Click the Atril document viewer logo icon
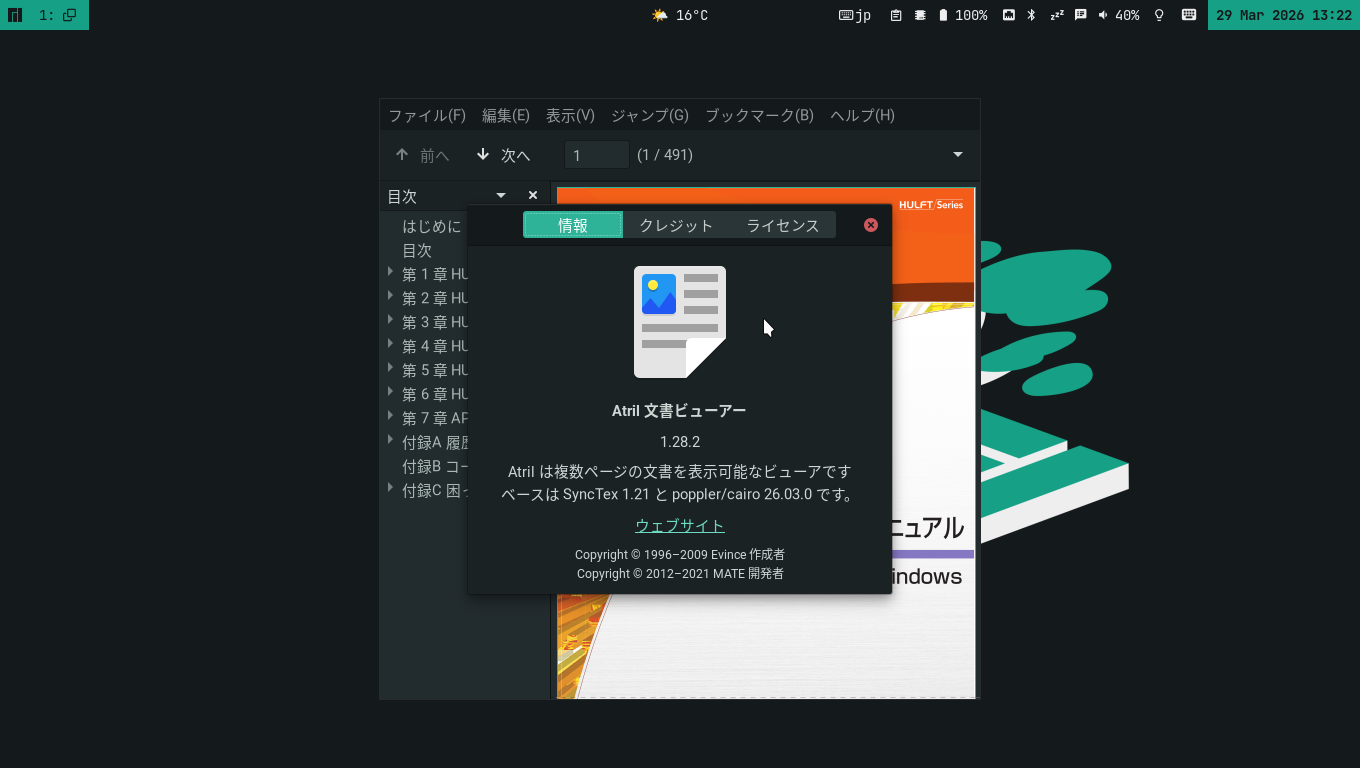The height and width of the screenshot is (768, 1360). [680, 322]
